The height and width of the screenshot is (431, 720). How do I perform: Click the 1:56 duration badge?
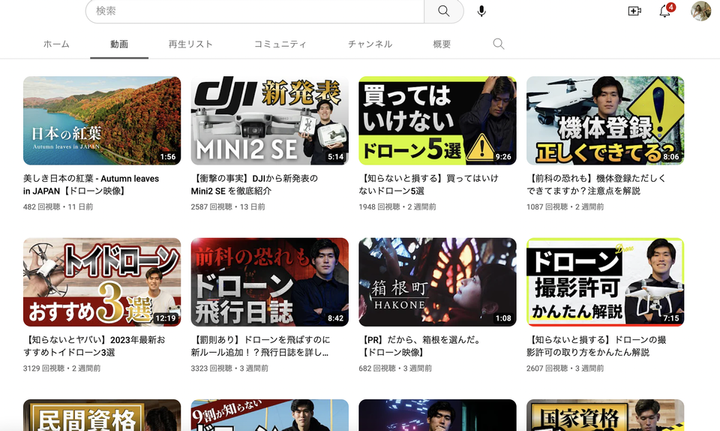168,157
